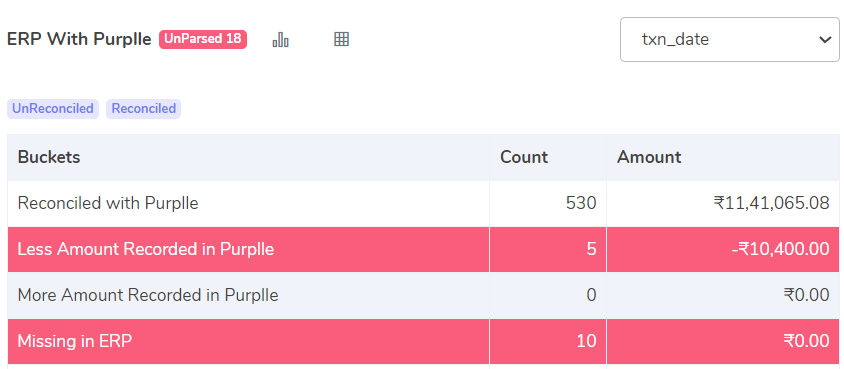Switch to the table grid view icon
Viewport: 844px width, 369px height.
point(341,39)
